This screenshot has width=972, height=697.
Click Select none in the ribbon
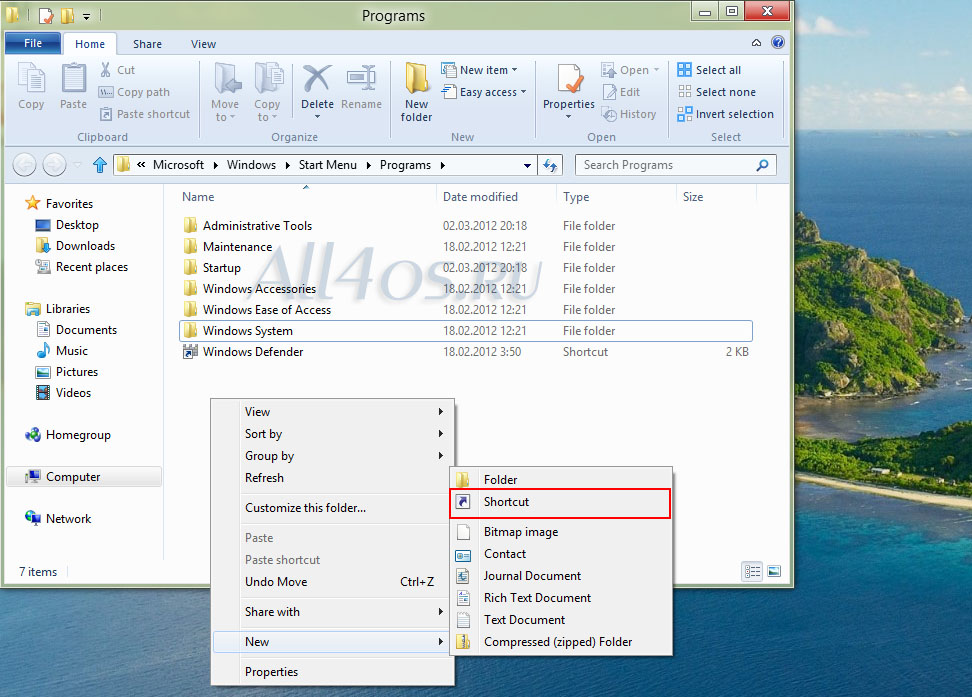tap(717, 92)
